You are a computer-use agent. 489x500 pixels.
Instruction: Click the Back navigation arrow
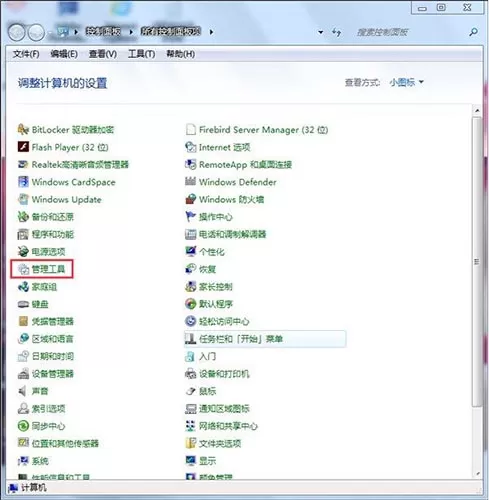coord(17,32)
